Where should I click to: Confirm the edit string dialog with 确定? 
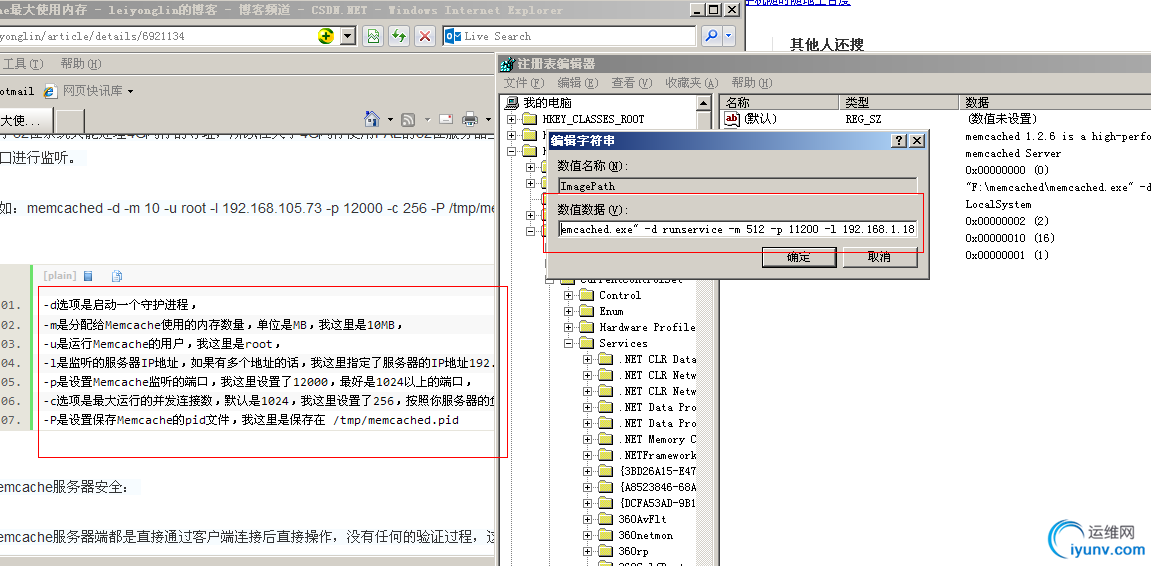(x=799, y=257)
